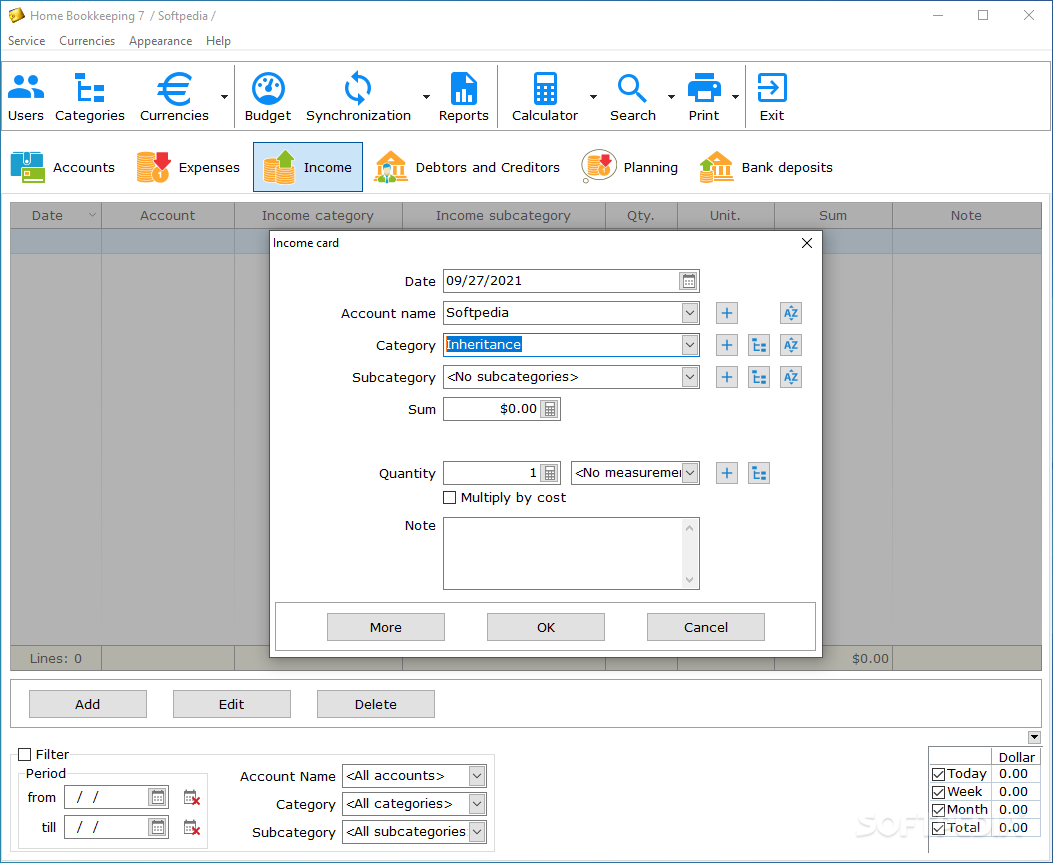Click the Add button
Screen dimensions: 1053x863
tap(88, 704)
